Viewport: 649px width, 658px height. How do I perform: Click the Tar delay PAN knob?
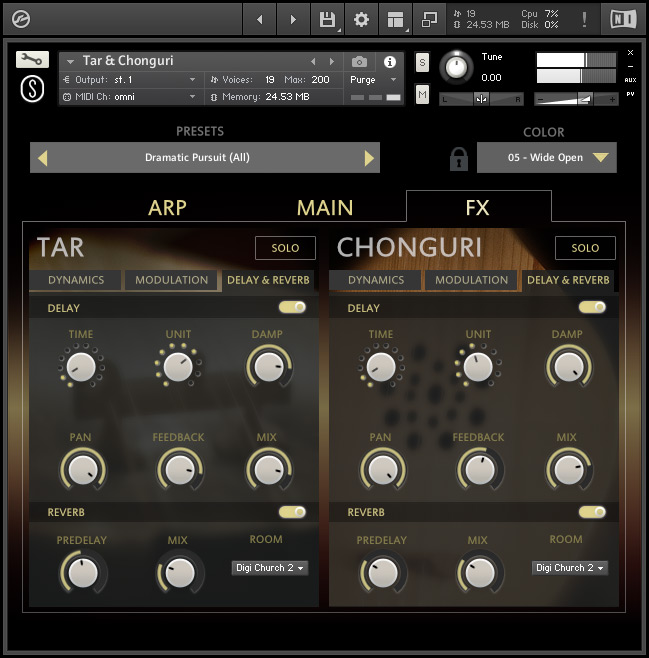pos(82,470)
